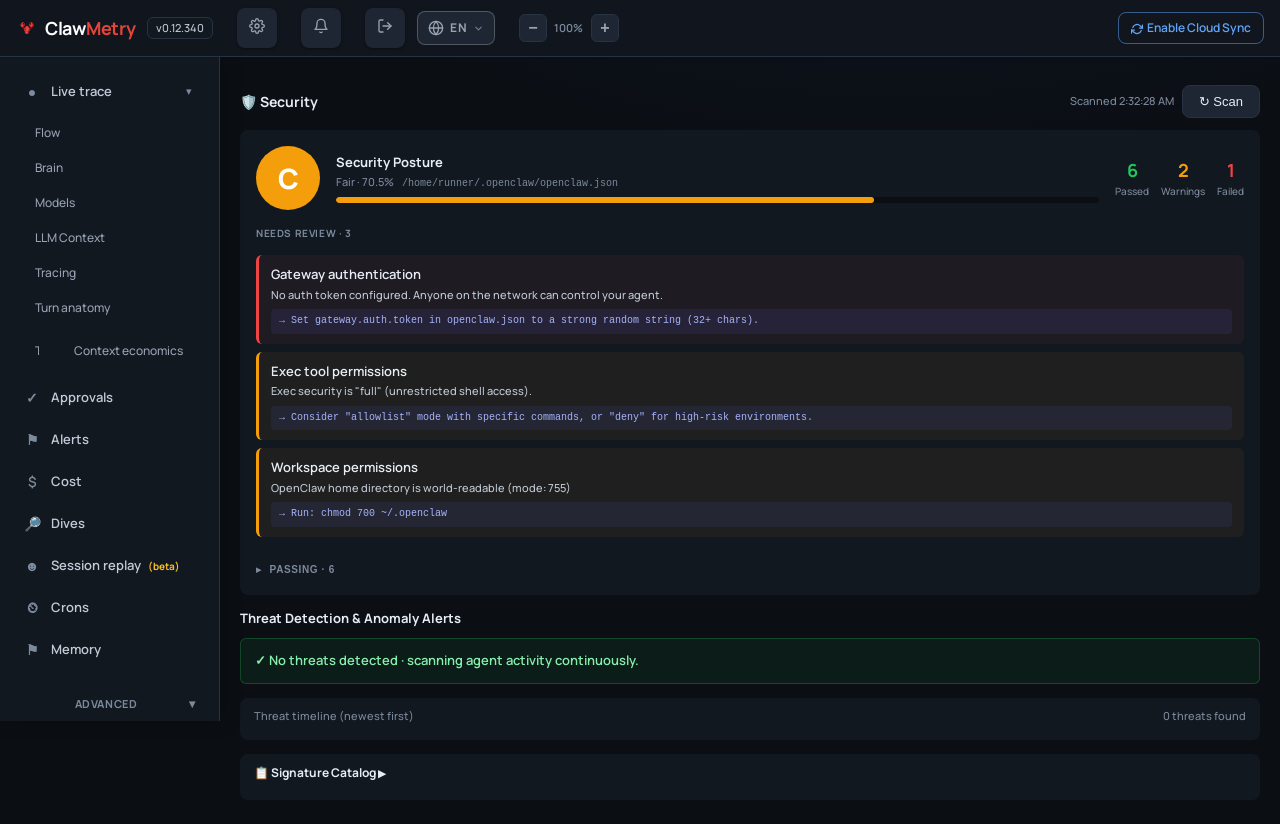Open the LLM Context page
The image size is (1280, 824).
click(x=70, y=238)
